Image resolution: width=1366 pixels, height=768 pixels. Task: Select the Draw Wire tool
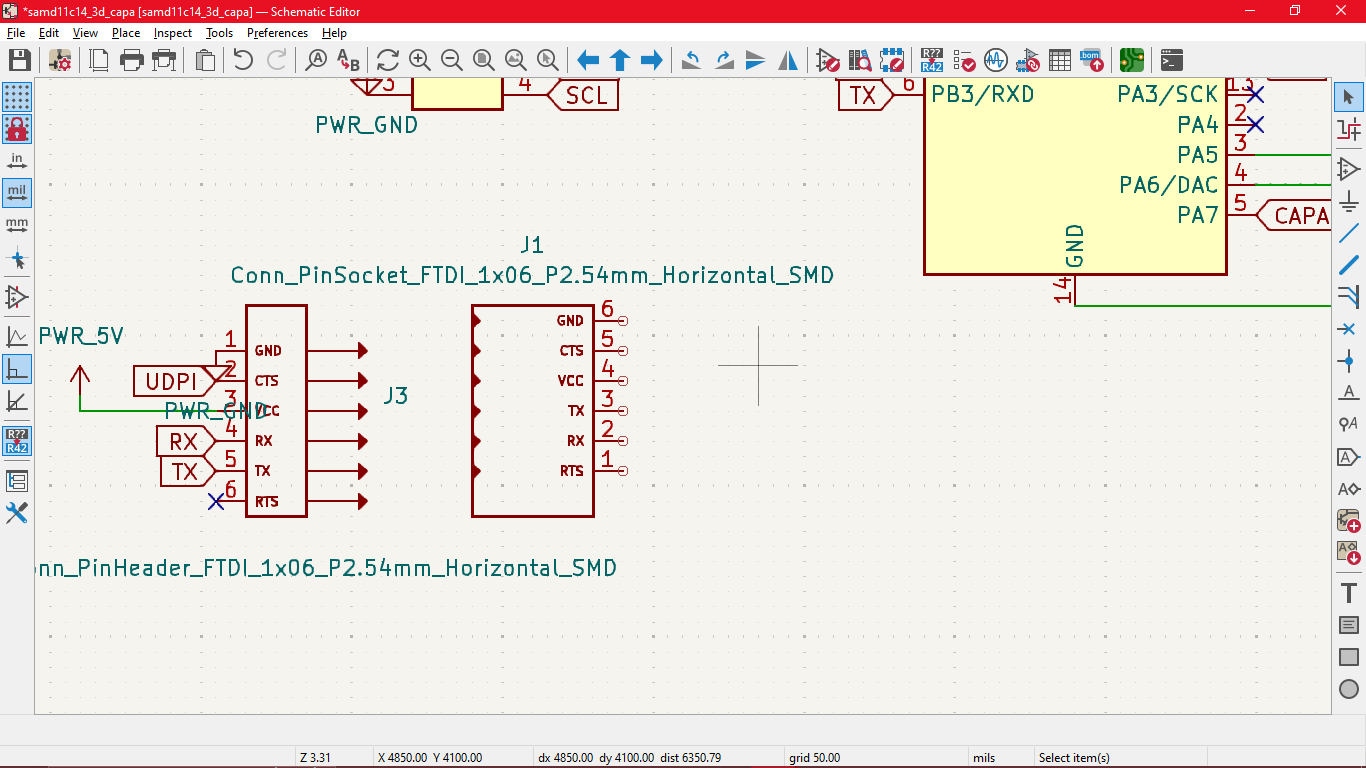(1349, 233)
